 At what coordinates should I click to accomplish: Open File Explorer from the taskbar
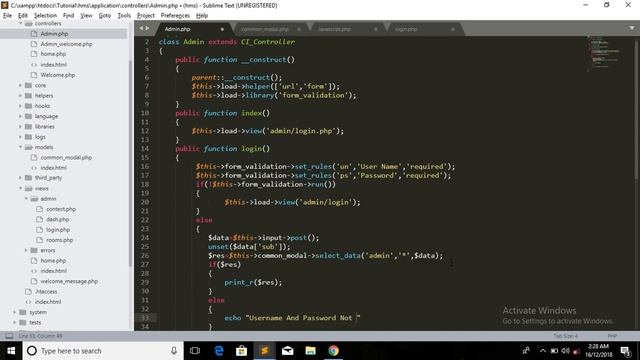pyautogui.click(x=311, y=351)
